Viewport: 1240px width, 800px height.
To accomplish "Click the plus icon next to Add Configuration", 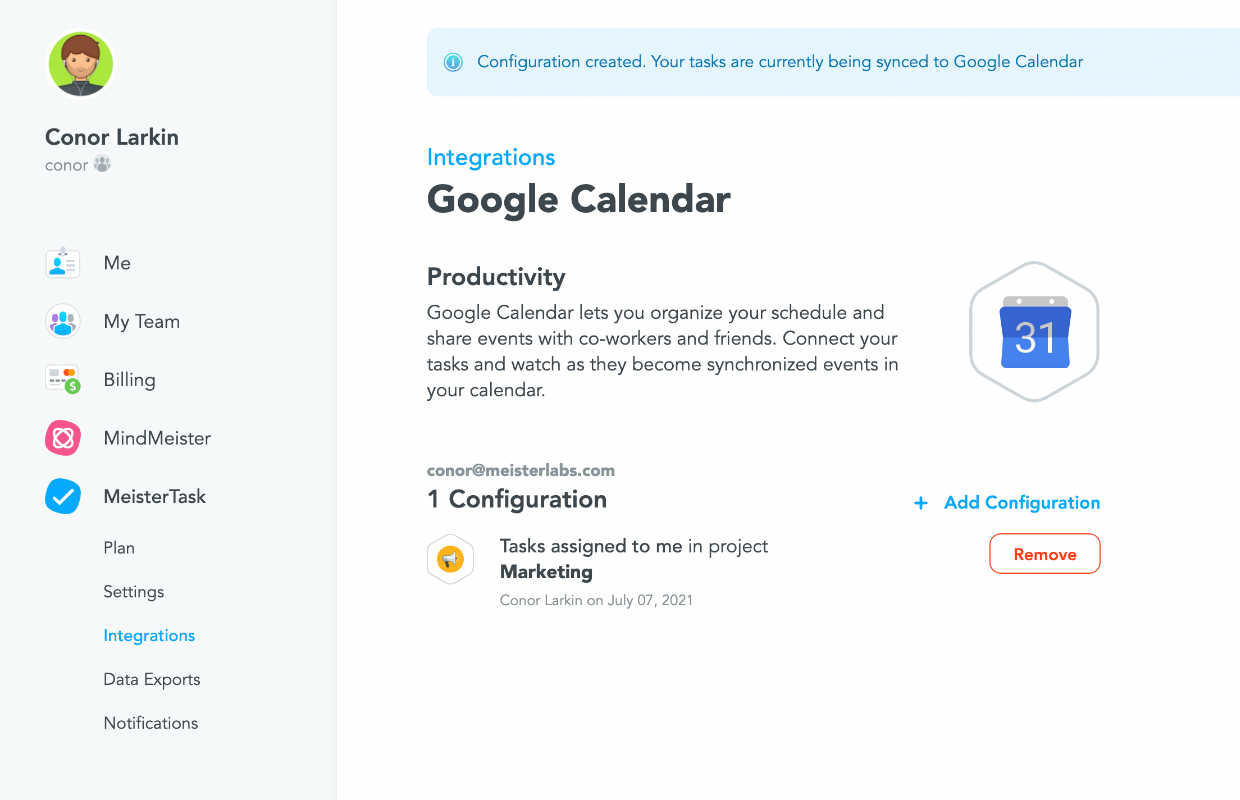I will (920, 503).
